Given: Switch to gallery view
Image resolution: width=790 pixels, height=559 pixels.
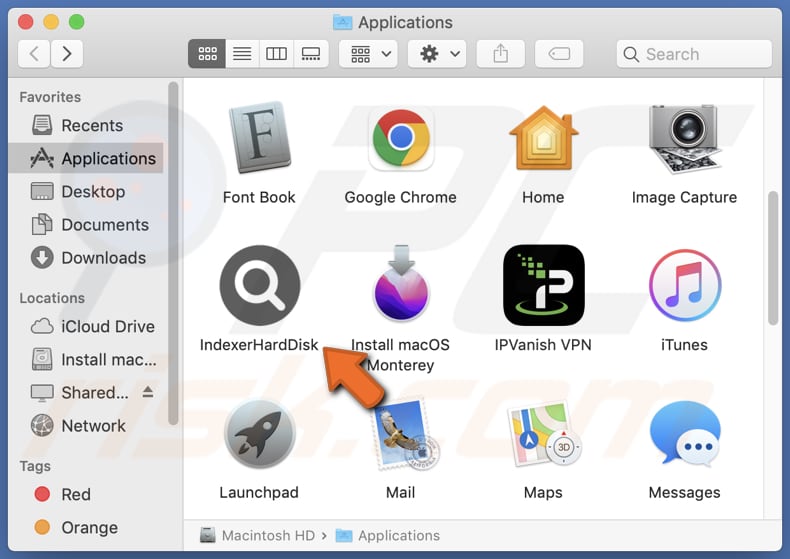Looking at the screenshot, I should (311, 54).
